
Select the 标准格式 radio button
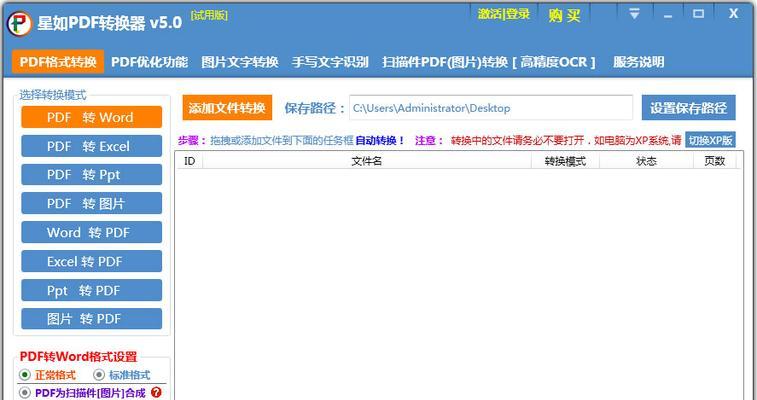tap(99, 375)
